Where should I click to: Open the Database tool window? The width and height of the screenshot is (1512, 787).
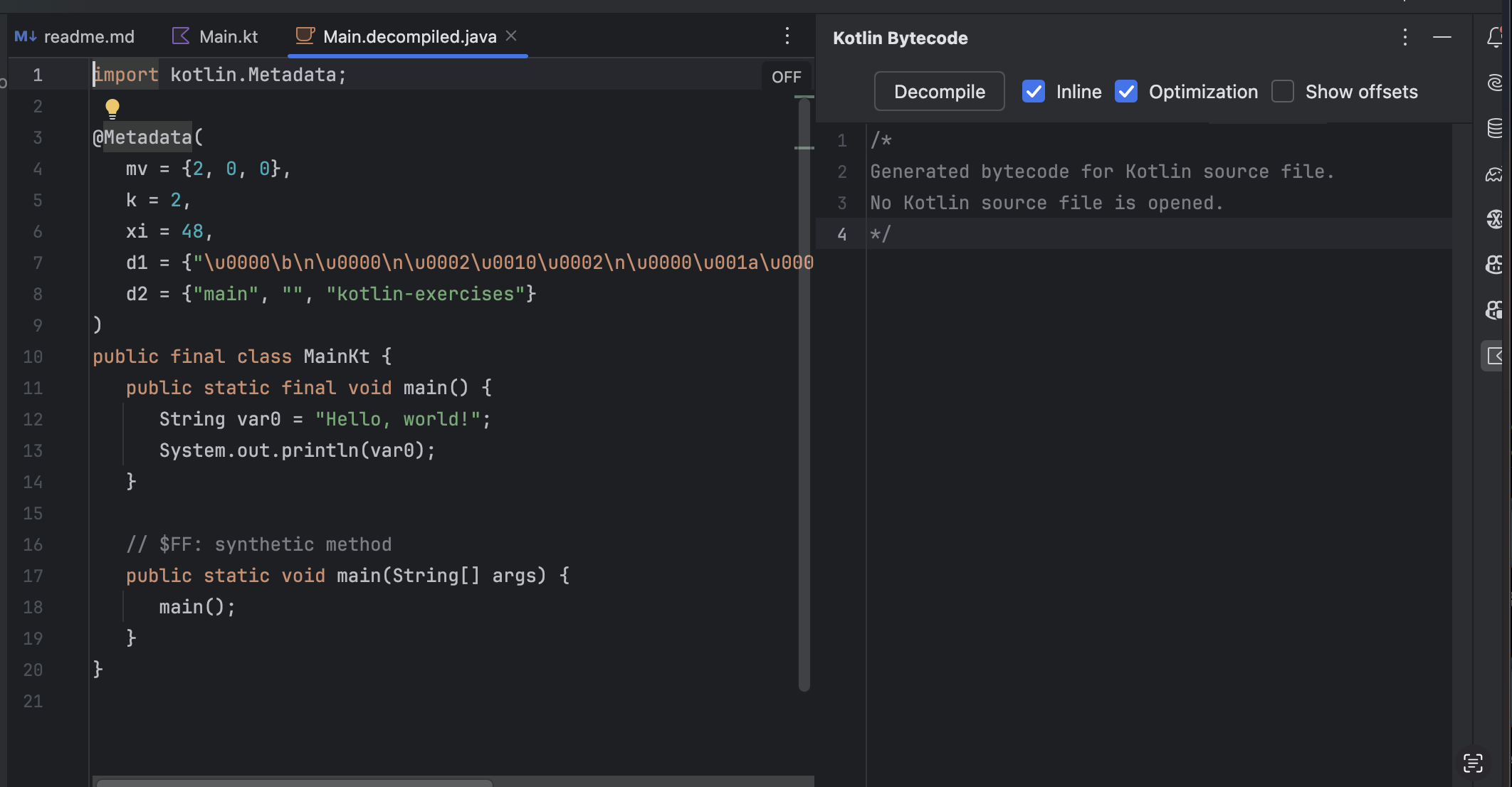[x=1495, y=128]
